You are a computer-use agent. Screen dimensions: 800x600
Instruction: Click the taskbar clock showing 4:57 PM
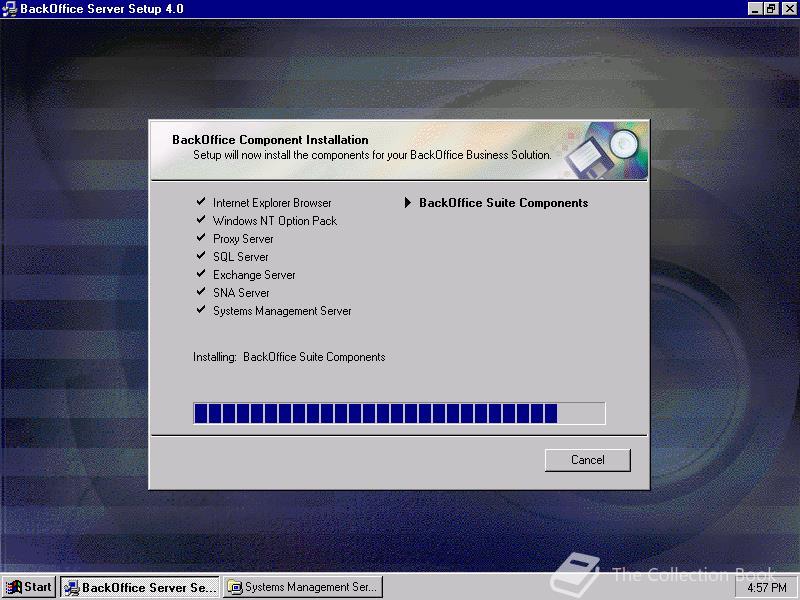click(x=766, y=588)
